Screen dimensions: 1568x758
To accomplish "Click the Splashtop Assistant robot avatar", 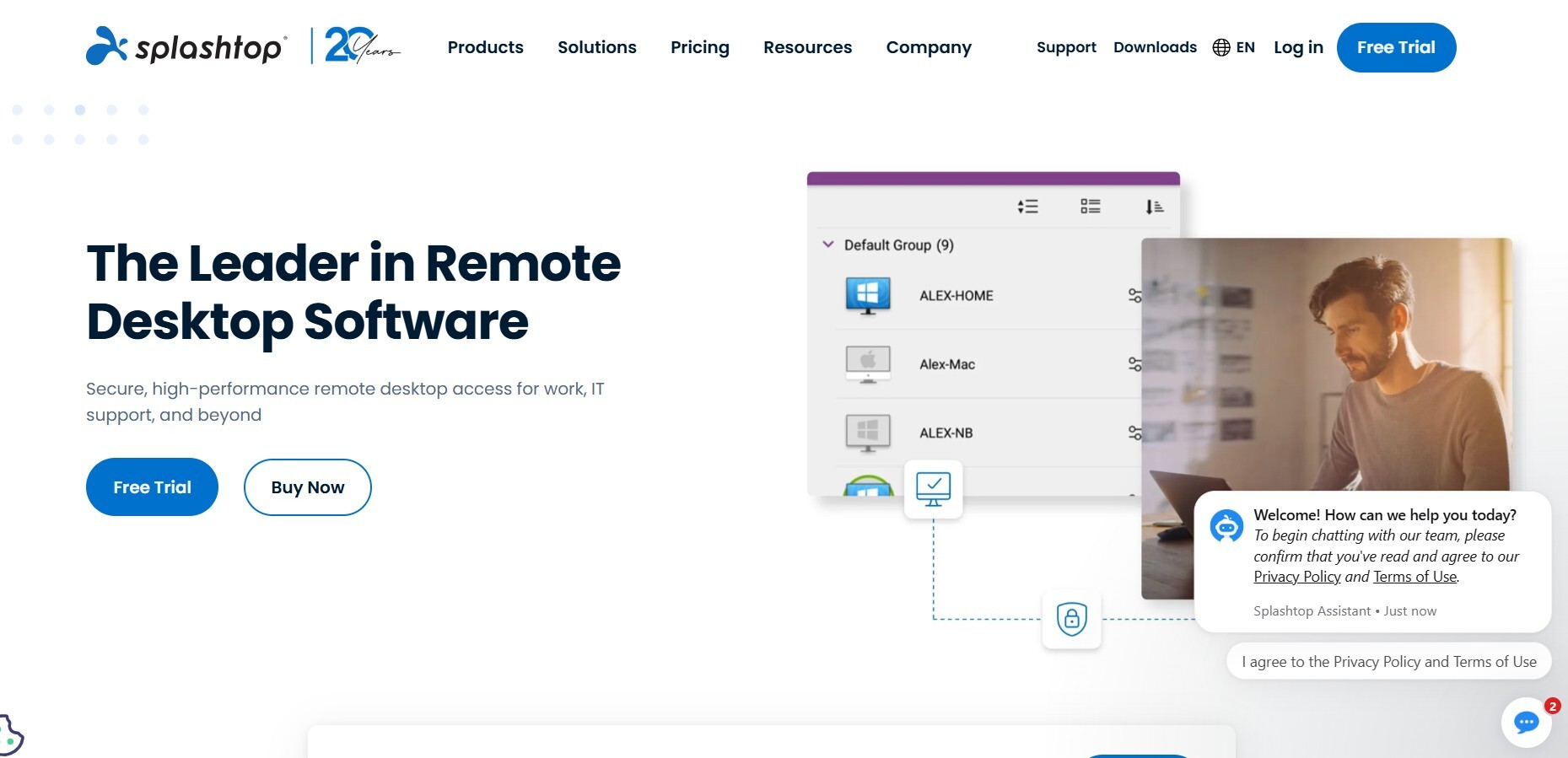I will [x=1226, y=525].
